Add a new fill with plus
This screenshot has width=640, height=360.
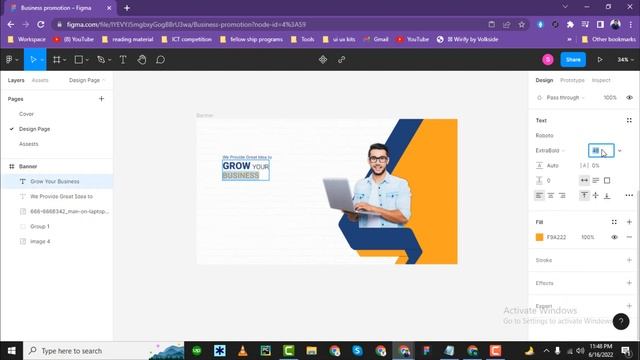point(629,222)
